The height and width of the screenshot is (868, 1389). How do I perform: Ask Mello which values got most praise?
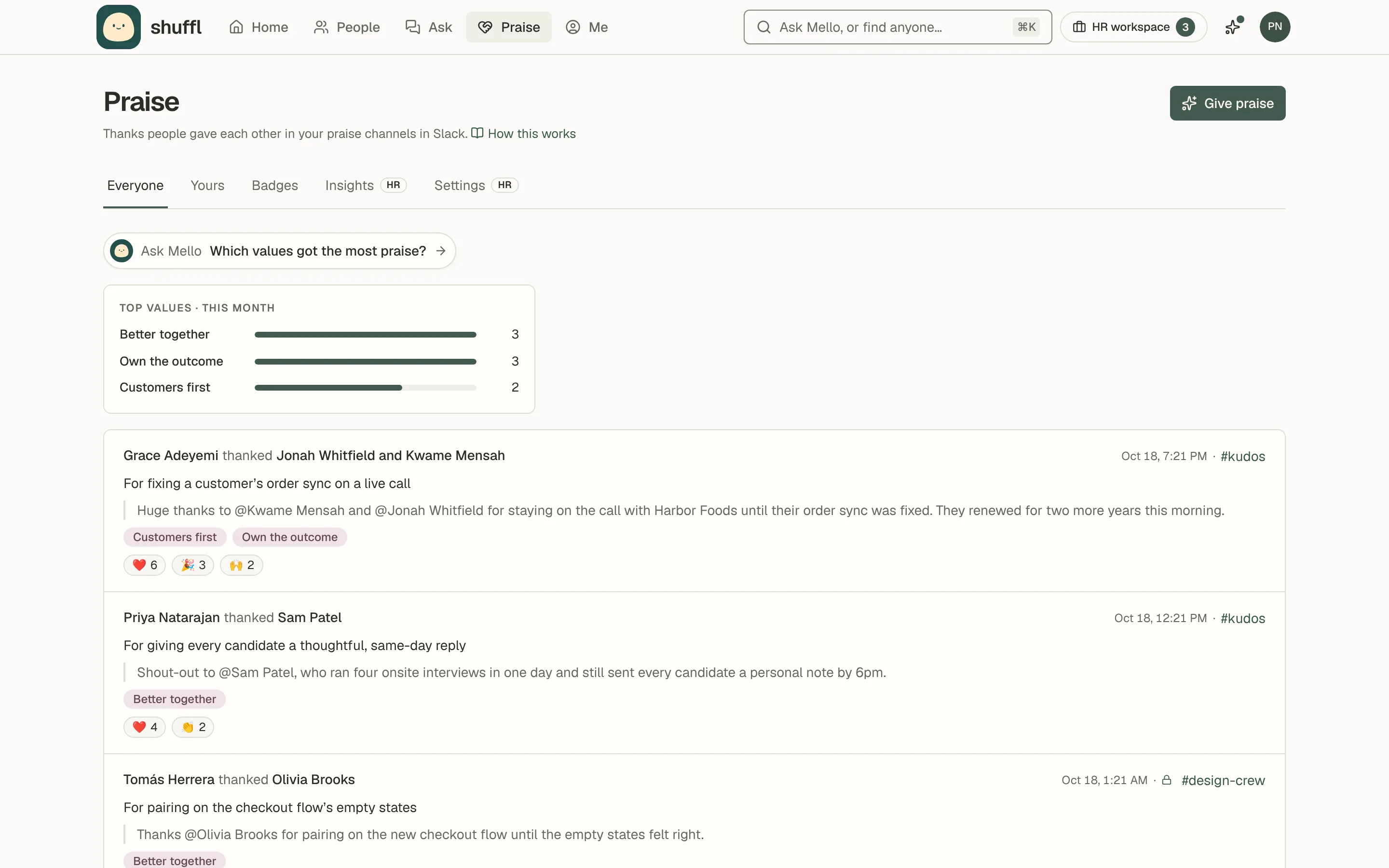[280, 251]
